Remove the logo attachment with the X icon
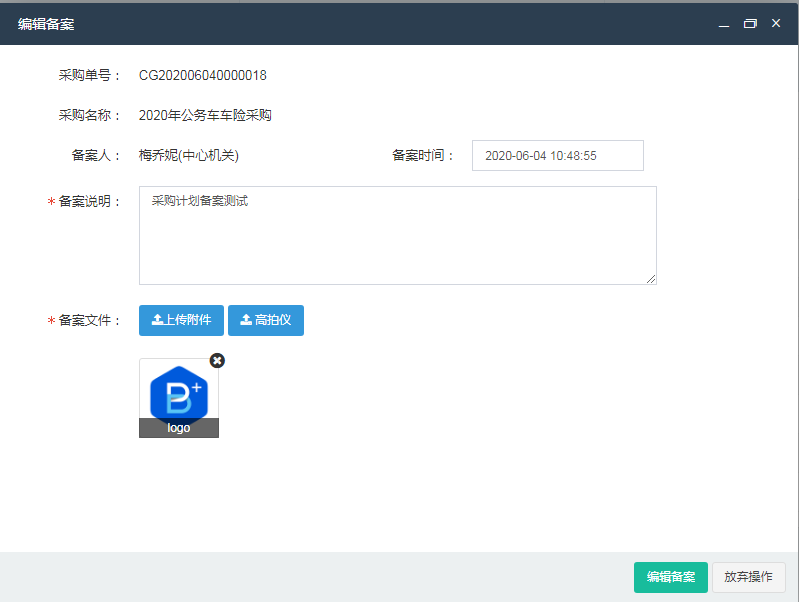The image size is (799, 602). (x=217, y=360)
